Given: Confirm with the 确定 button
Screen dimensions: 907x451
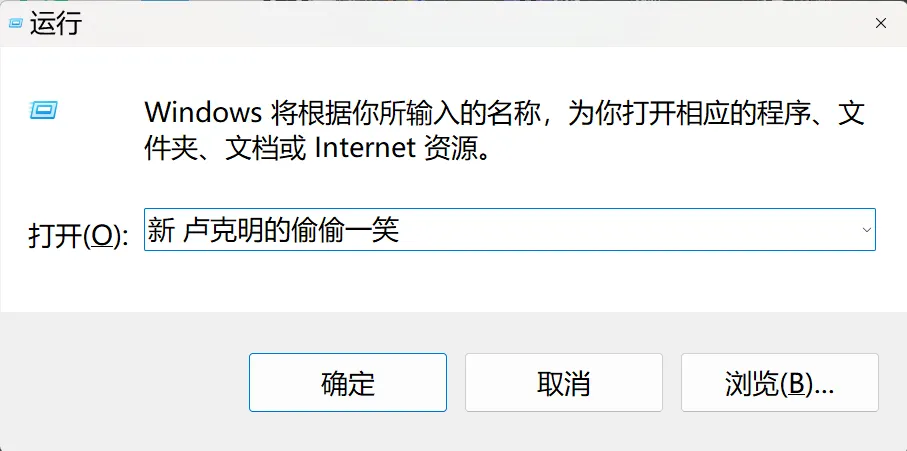Looking at the screenshot, I should click(348, 382).
